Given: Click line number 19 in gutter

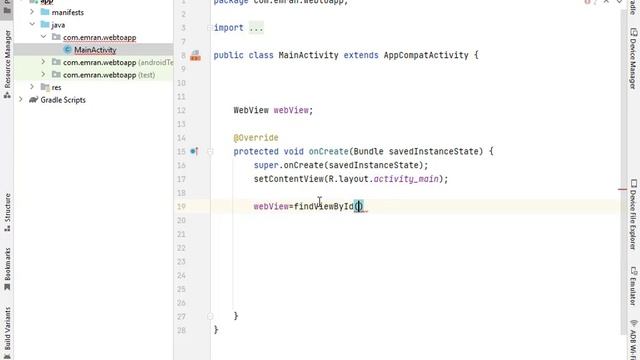Looking at the screenshot, I should click(181, 207).
